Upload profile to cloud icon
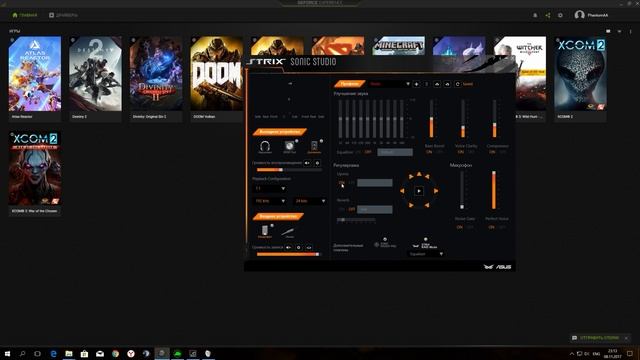640x360 pixels. click(x=437, y=84)
